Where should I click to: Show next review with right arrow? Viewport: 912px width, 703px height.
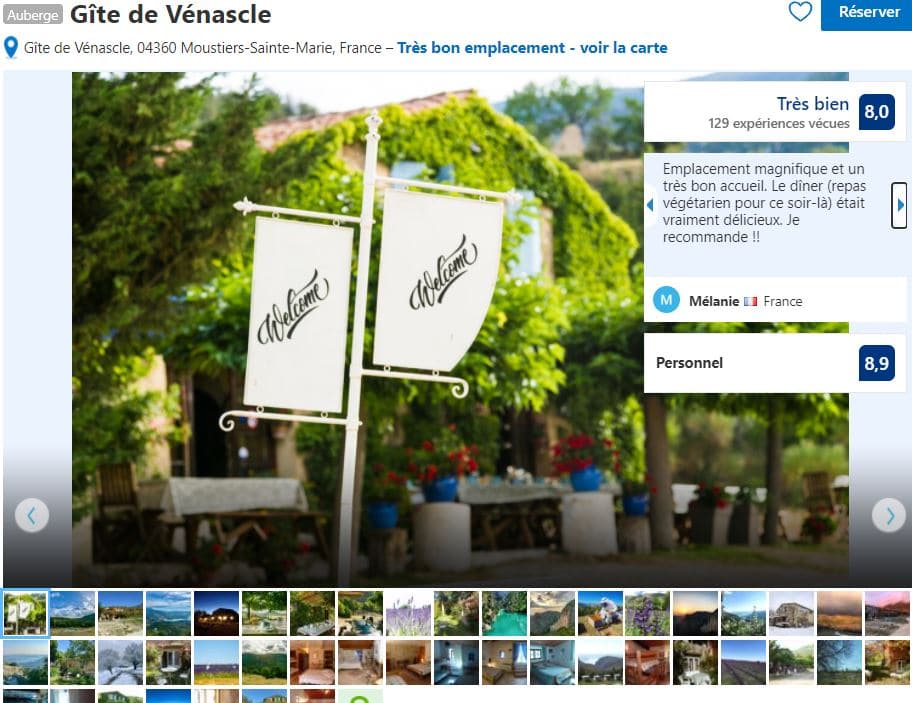(899, 205)
